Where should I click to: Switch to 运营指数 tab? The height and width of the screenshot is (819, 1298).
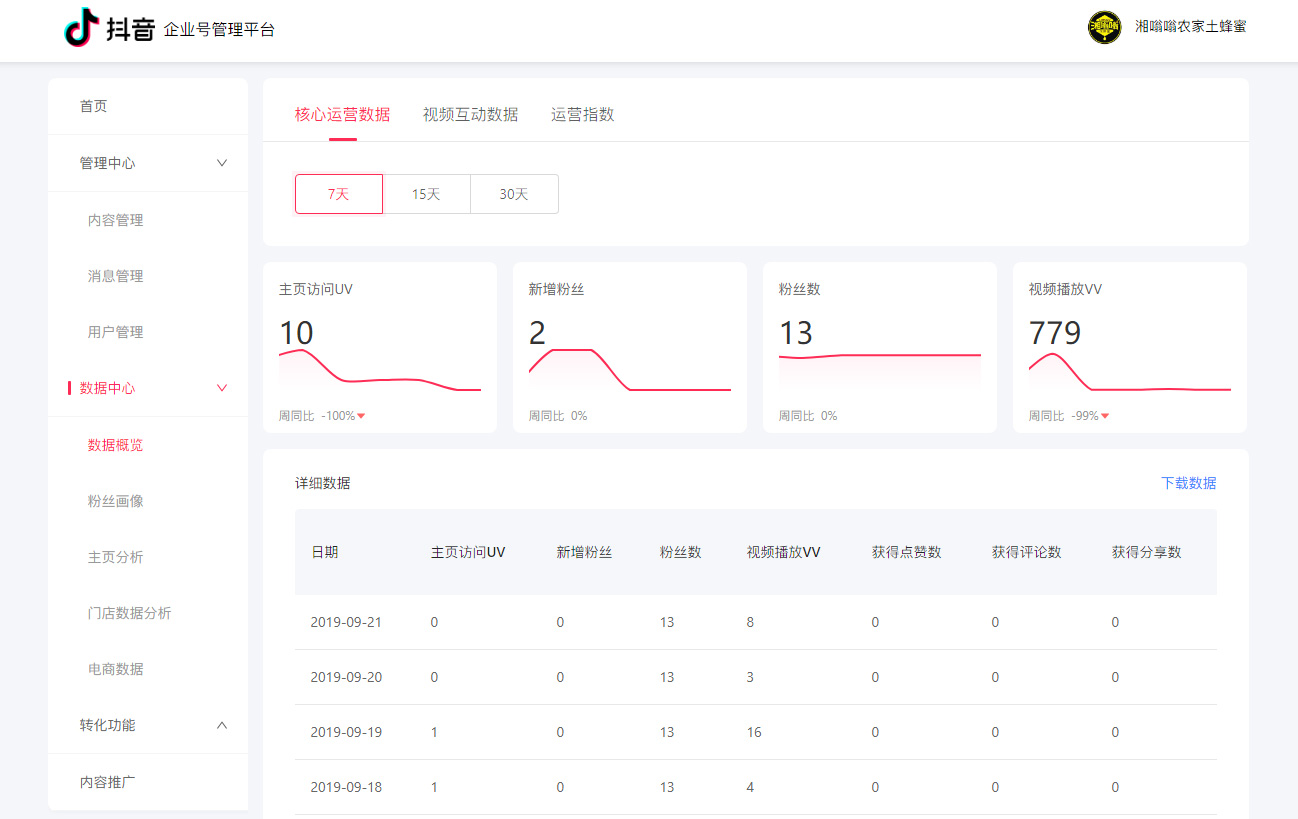tap(582, 114)
